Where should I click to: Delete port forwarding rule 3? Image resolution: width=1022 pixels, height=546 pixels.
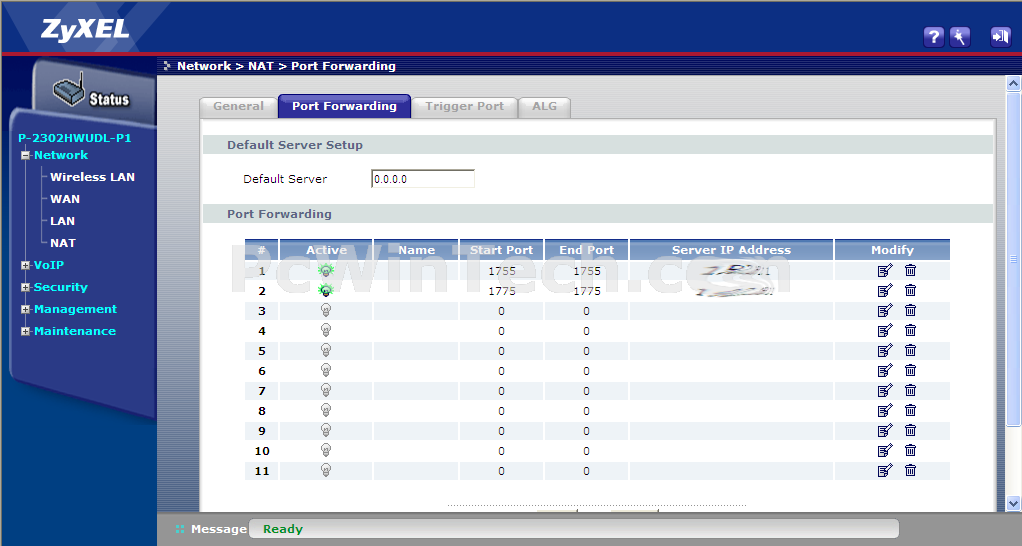[911, 310]
